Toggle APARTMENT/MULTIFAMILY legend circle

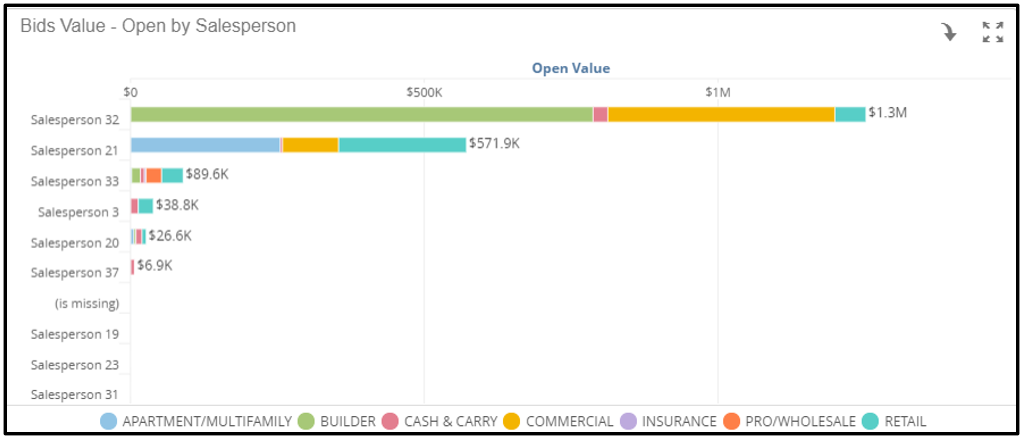click(x=109, y=421)
